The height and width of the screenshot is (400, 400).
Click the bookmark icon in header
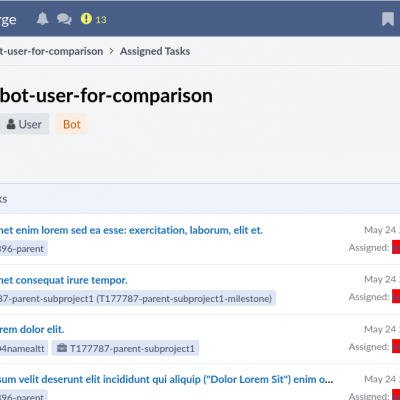coord(388,19)
